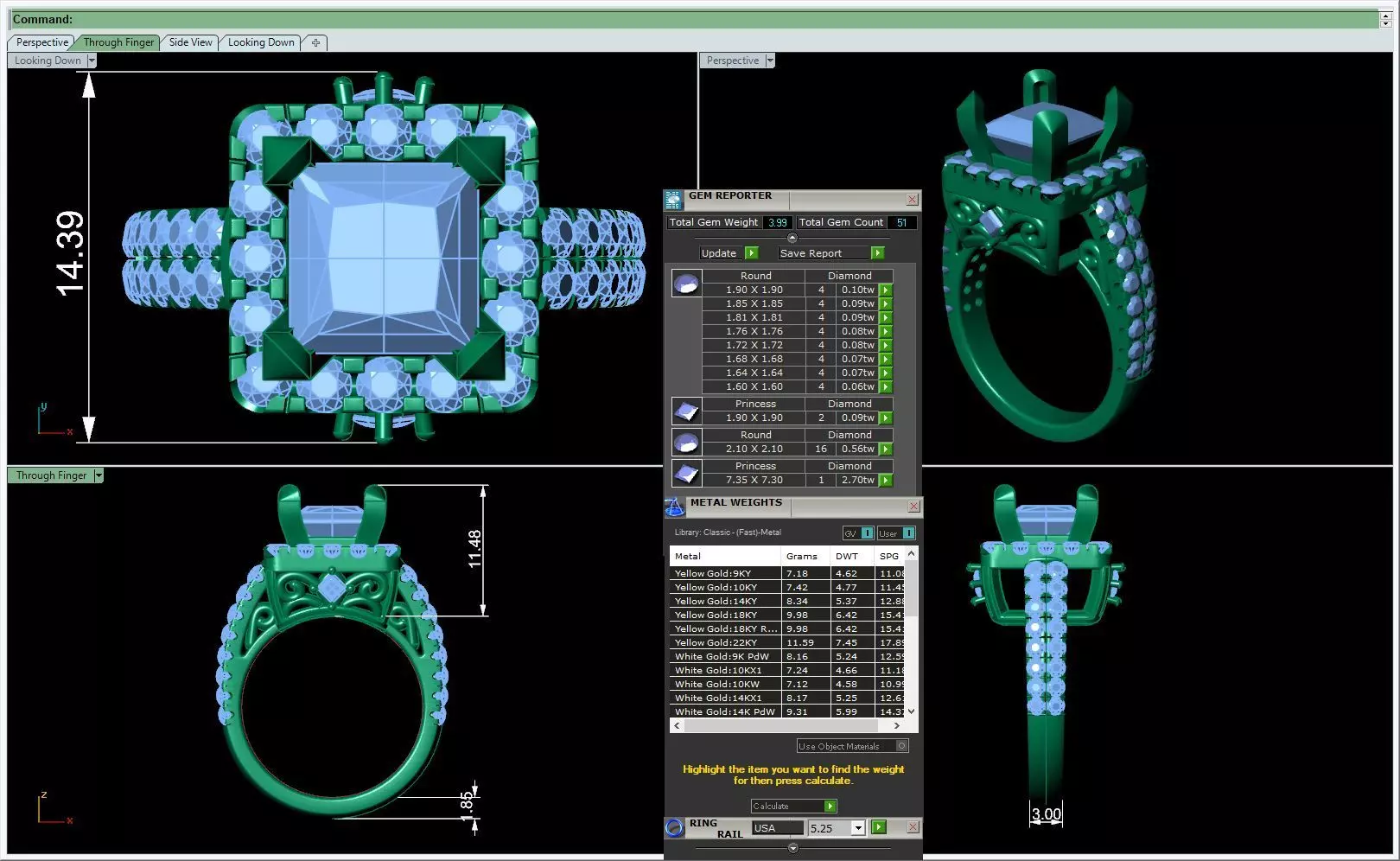
Task: Collapse the Ring Rail panel with bottom arrow
Action: coord(793,848)
